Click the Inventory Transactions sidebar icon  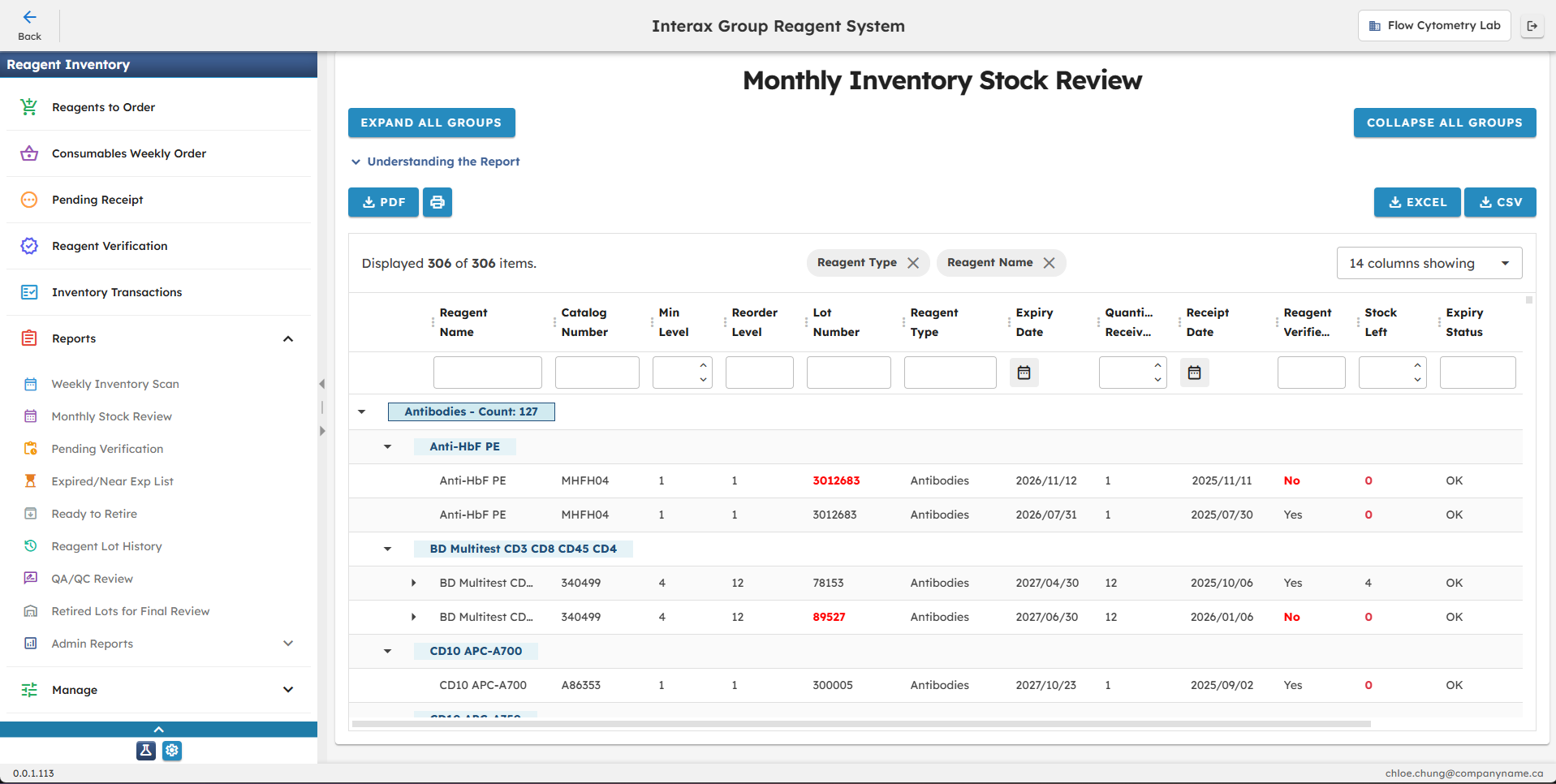(x=29, y=291)
